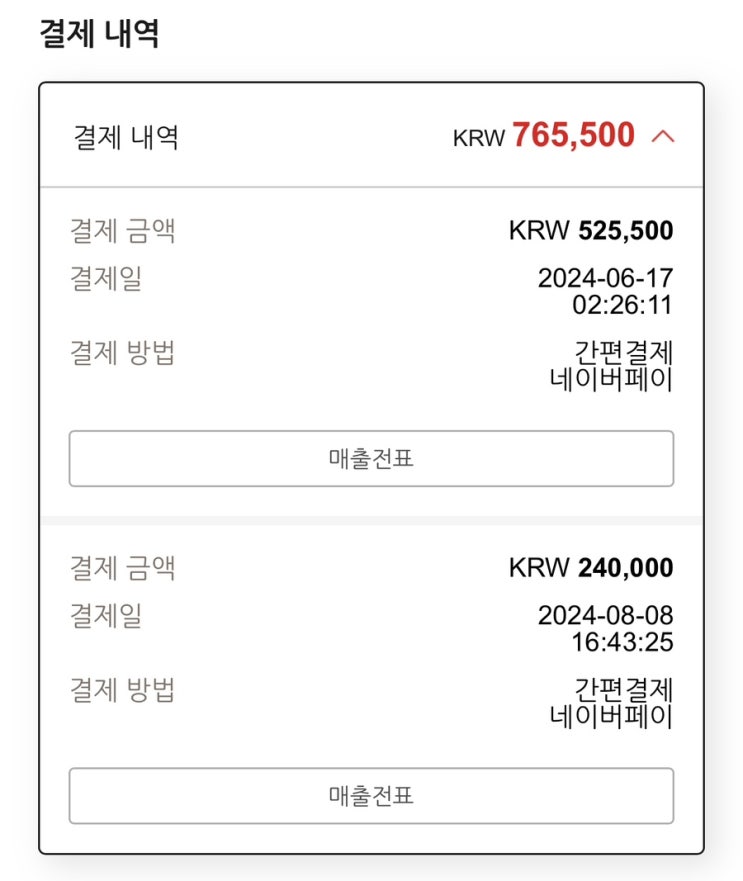743x881 pixels.
Task: Select the KRW 525,500 payment amount
Action: coord(591,230)
